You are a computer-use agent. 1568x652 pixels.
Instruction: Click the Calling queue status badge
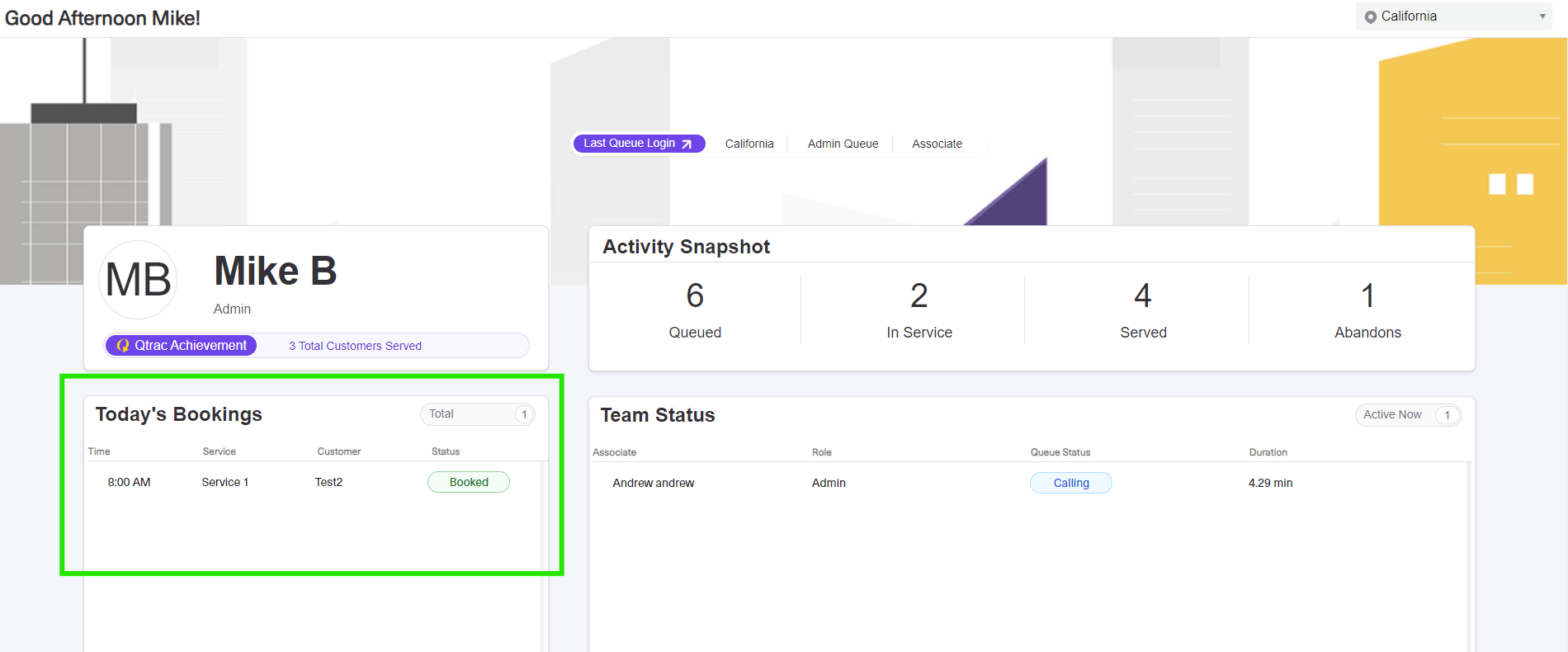[x=1070, y=483]
